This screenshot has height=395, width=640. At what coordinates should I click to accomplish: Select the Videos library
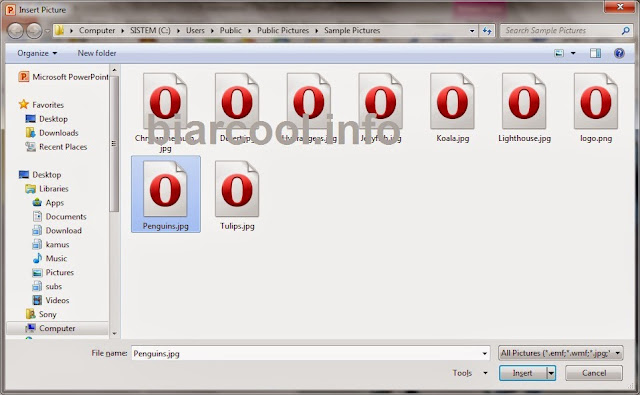[51, 300]
